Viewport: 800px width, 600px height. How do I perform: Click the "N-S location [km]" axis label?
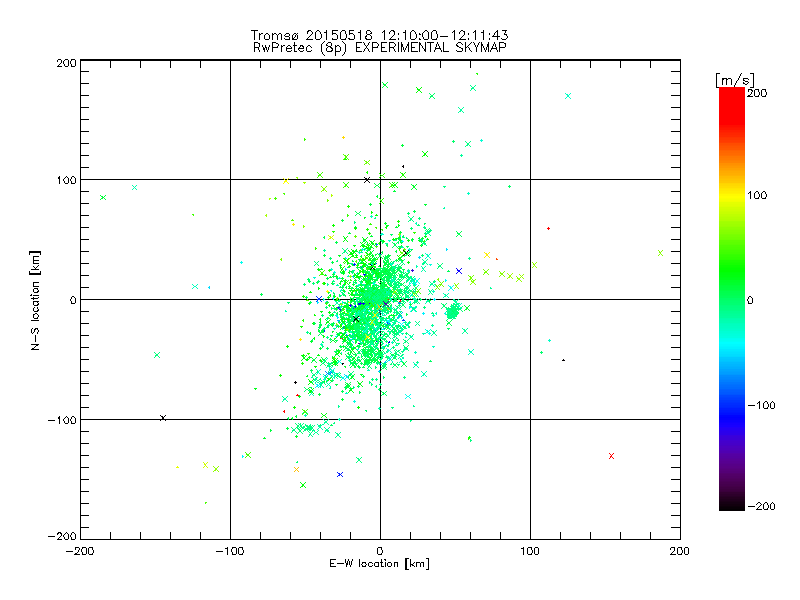[35, 300]
